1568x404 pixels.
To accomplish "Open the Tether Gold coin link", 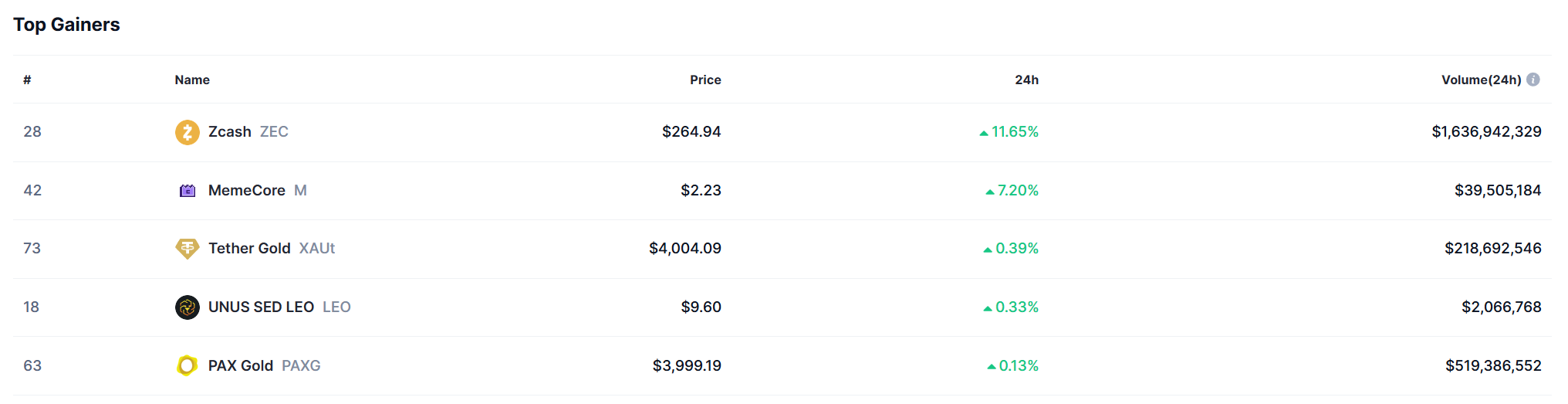I will 249,249.
